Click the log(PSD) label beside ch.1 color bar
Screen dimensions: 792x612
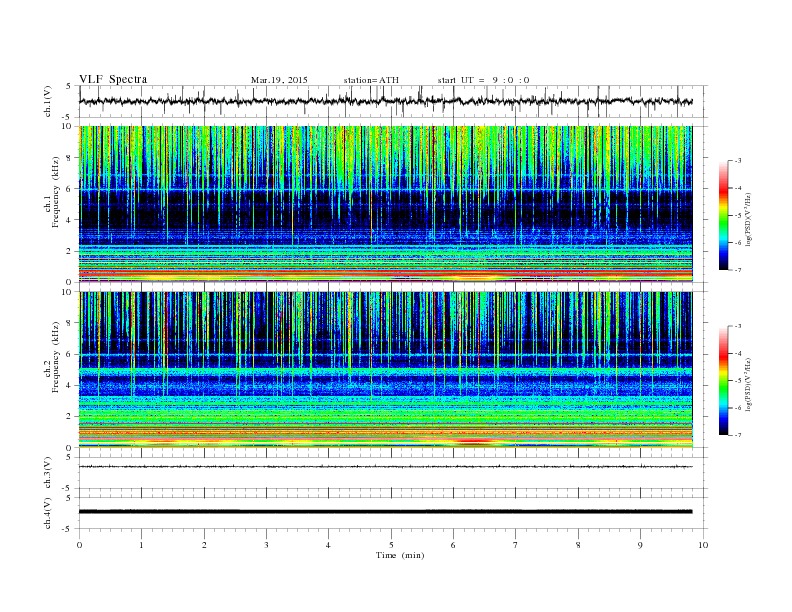pos(748,219)
